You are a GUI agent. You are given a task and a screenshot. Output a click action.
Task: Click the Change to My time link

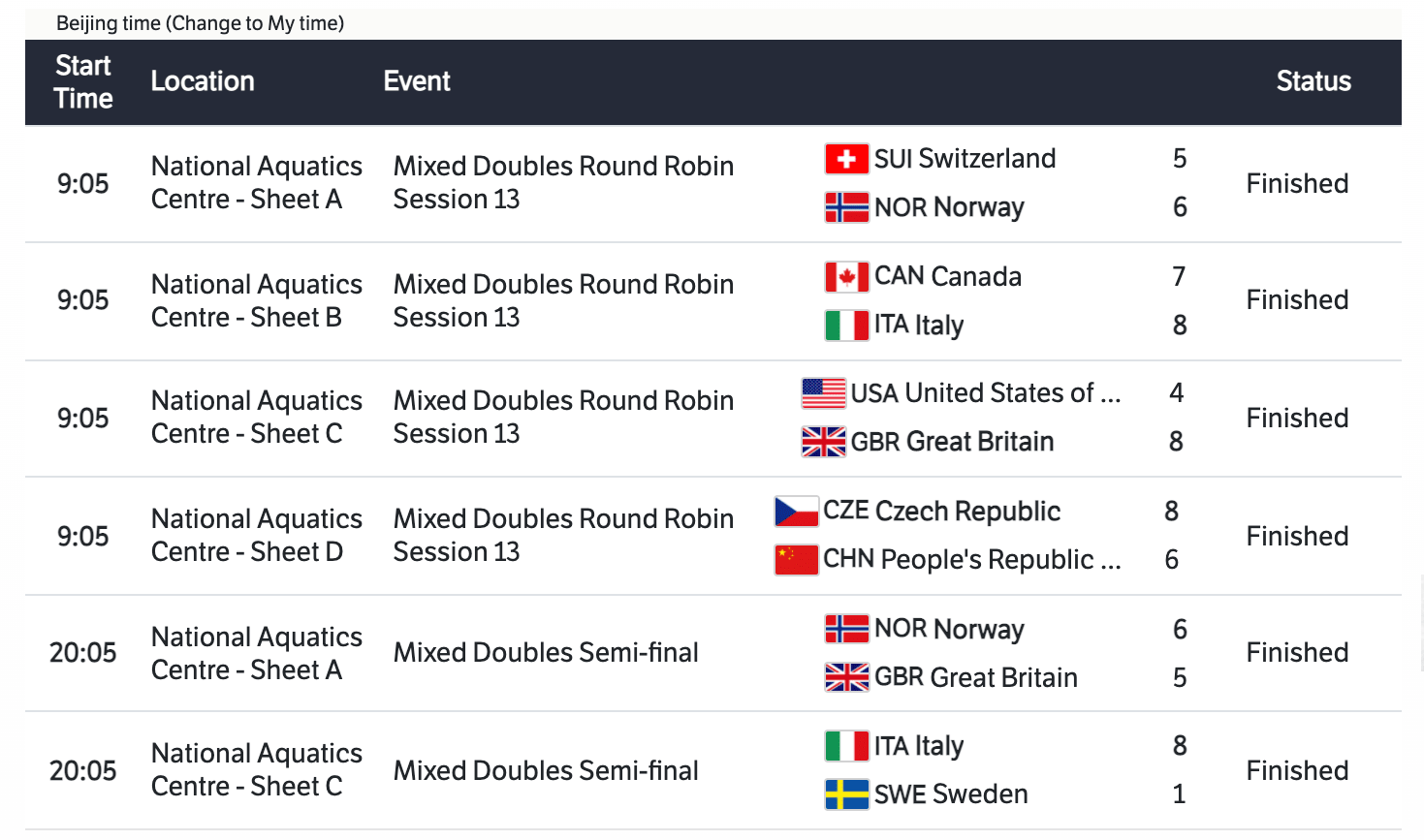(255, 23)
